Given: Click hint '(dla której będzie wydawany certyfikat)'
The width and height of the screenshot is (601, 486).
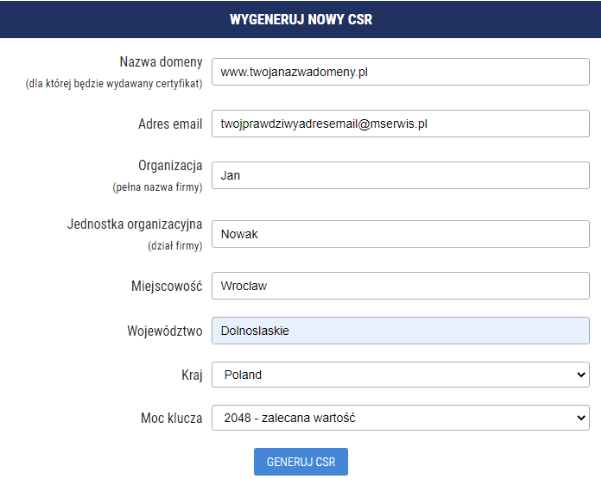Looking at the screenshot, I should click(114, 84).
